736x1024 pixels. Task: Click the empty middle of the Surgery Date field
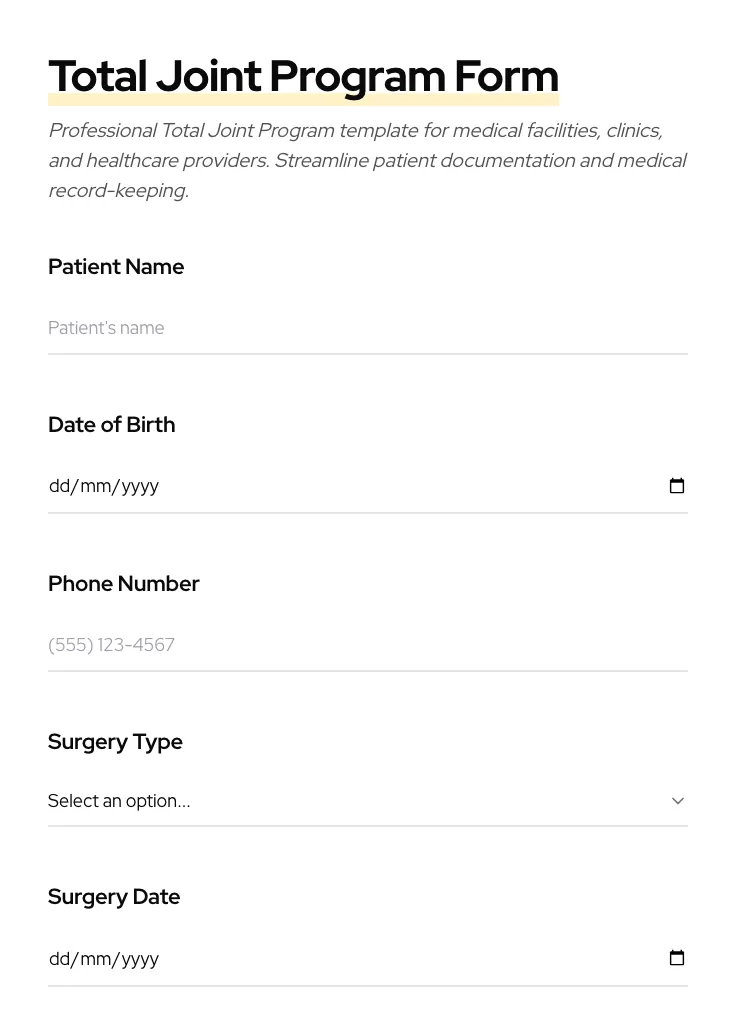pos(400,959)
